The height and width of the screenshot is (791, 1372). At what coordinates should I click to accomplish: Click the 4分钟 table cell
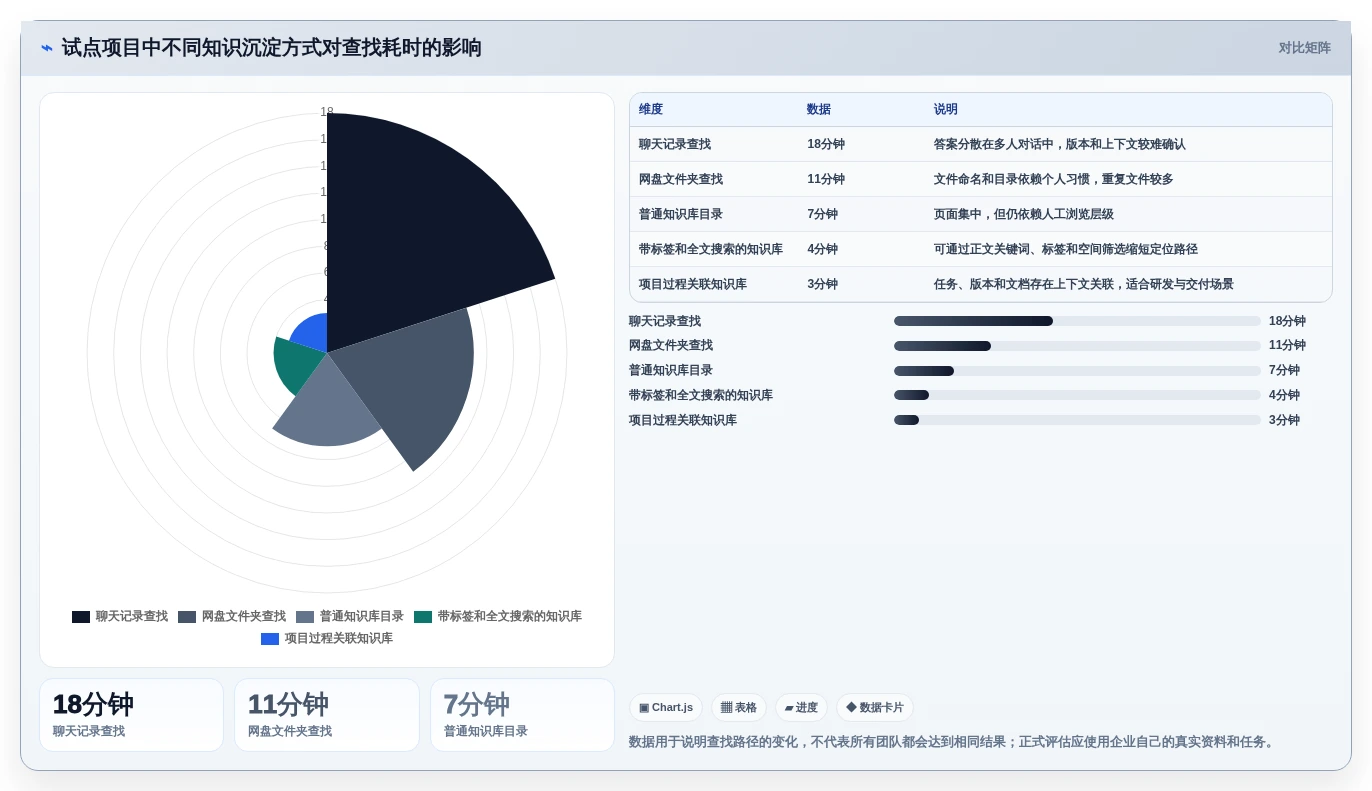(x=823, y=249)
